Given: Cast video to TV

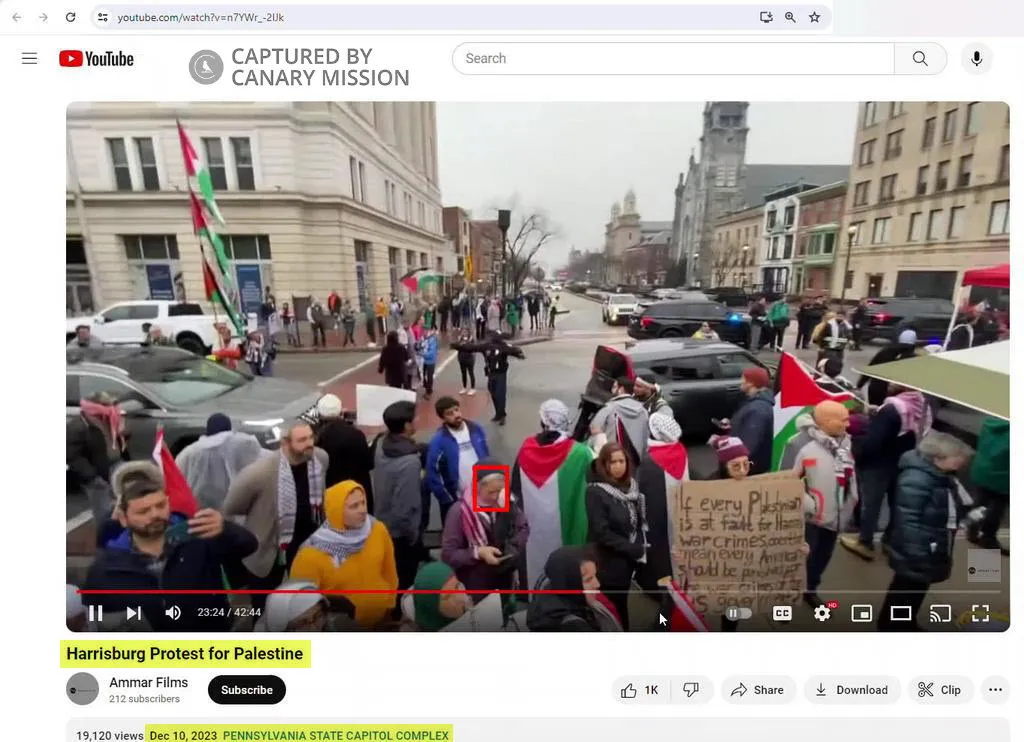Looking at the screenshot, I should [940, 613].
